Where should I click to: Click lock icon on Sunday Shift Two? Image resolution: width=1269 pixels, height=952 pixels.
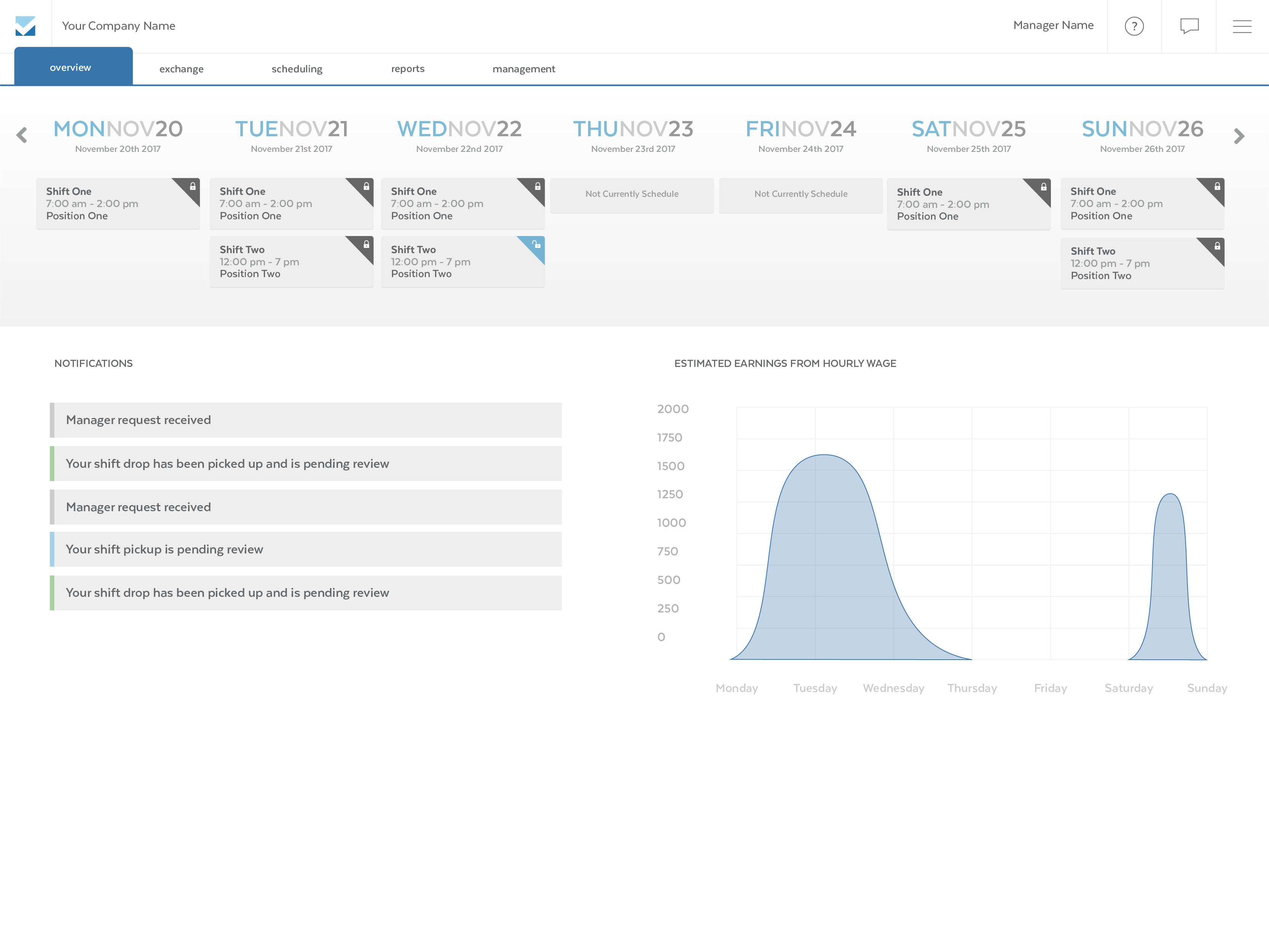[x=1217, y=246]
